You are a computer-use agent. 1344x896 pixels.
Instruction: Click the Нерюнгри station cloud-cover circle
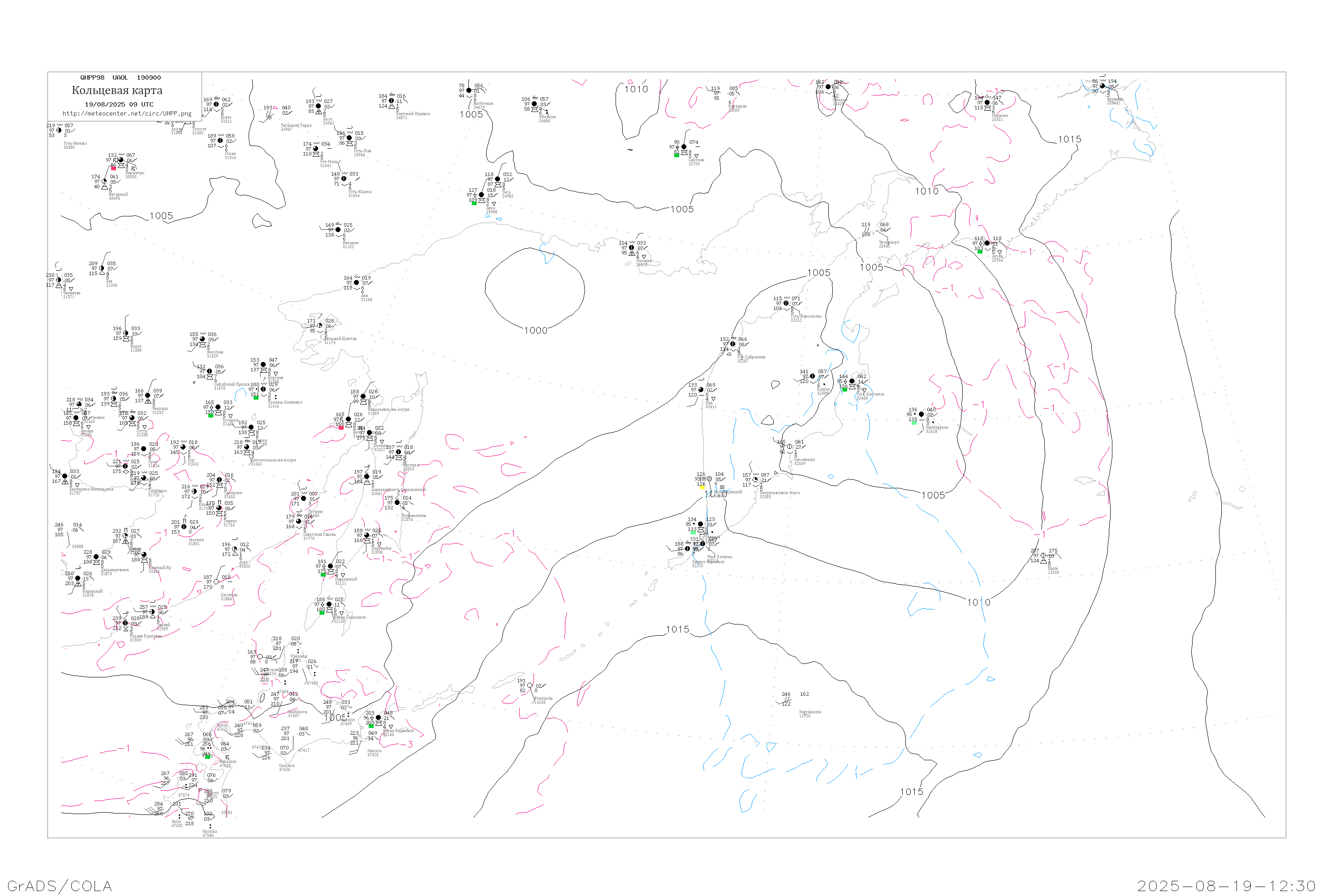click(121, 160)
